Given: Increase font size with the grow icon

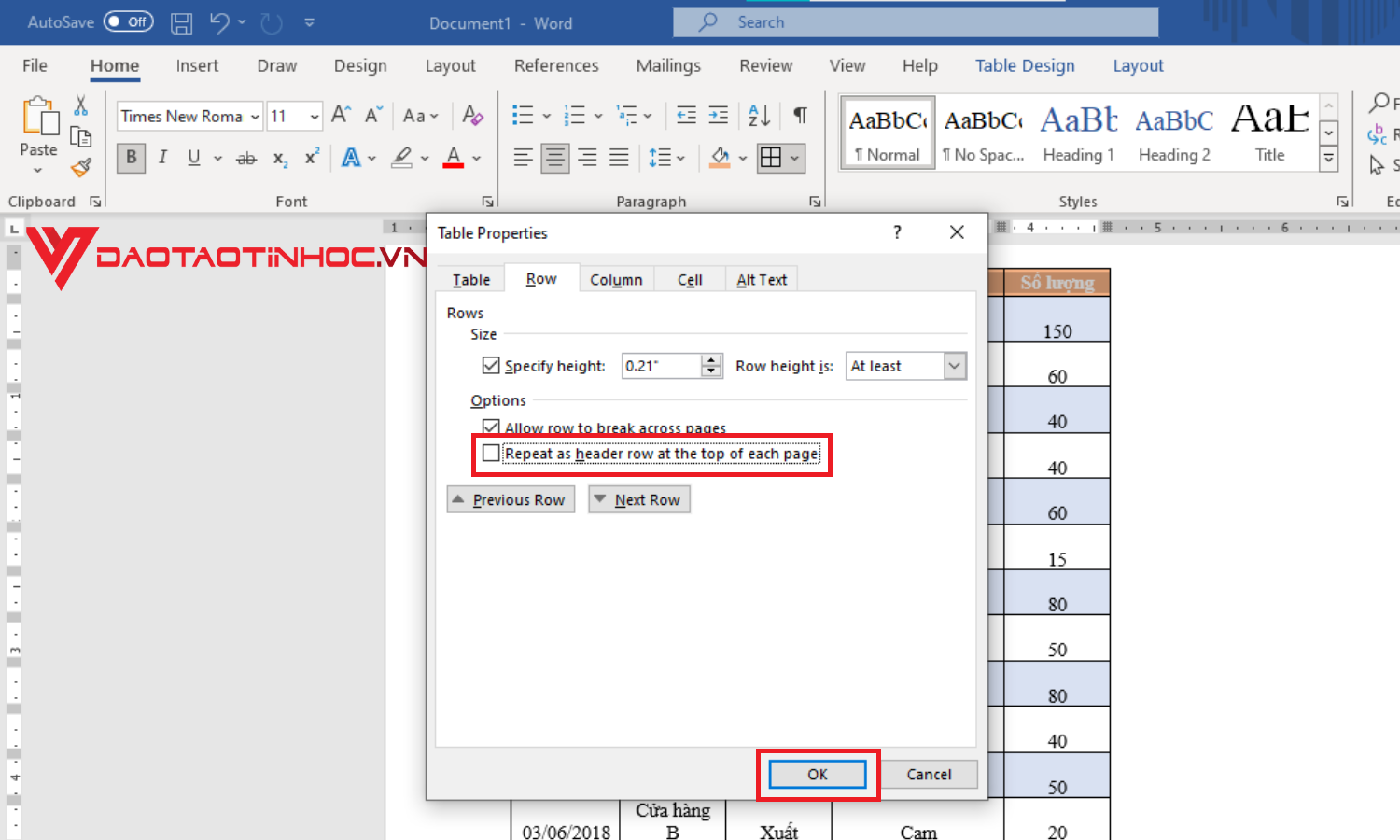Looking at the screenshot, I should tap(341, 115).
